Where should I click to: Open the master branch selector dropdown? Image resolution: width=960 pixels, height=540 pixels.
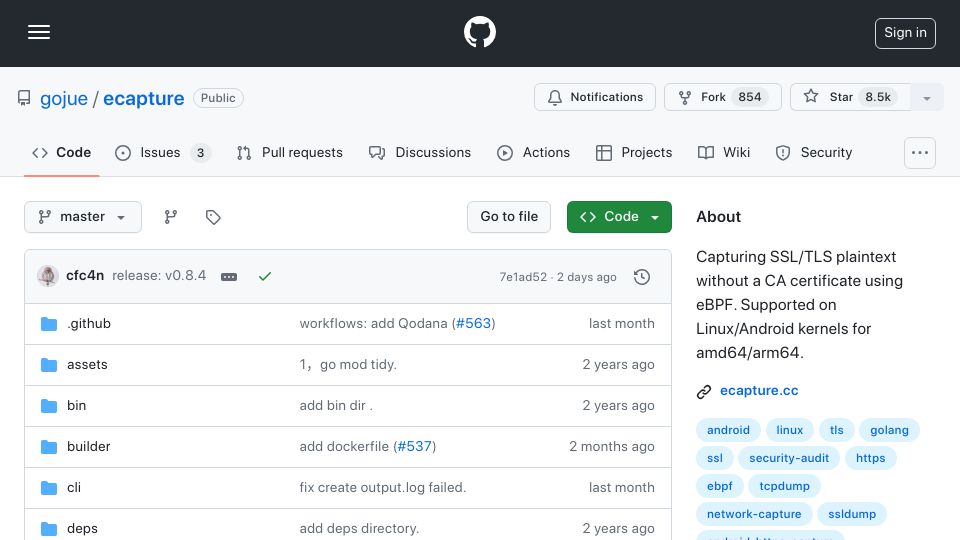83,217
